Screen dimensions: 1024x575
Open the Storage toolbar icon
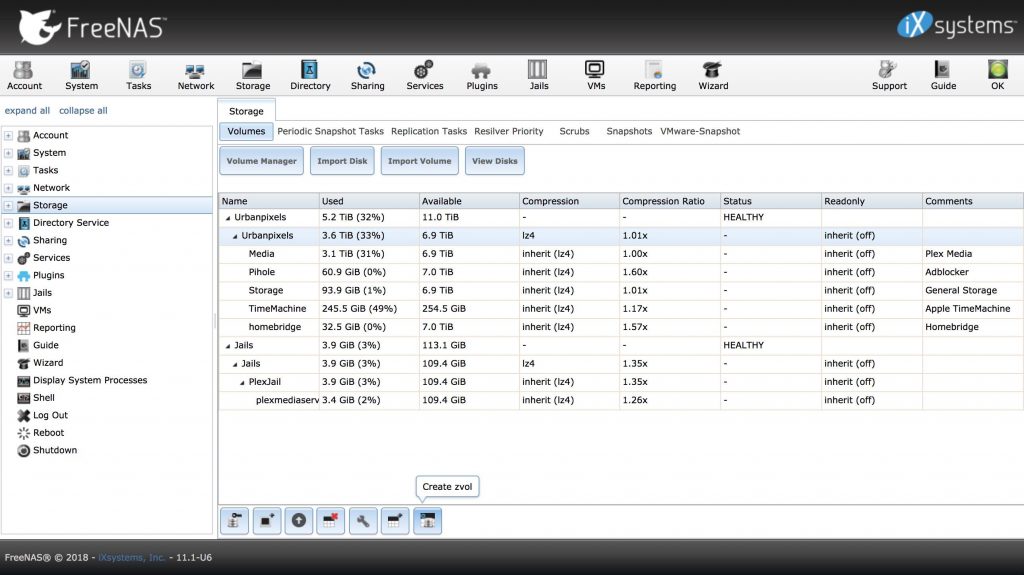[x=253, y=75]
